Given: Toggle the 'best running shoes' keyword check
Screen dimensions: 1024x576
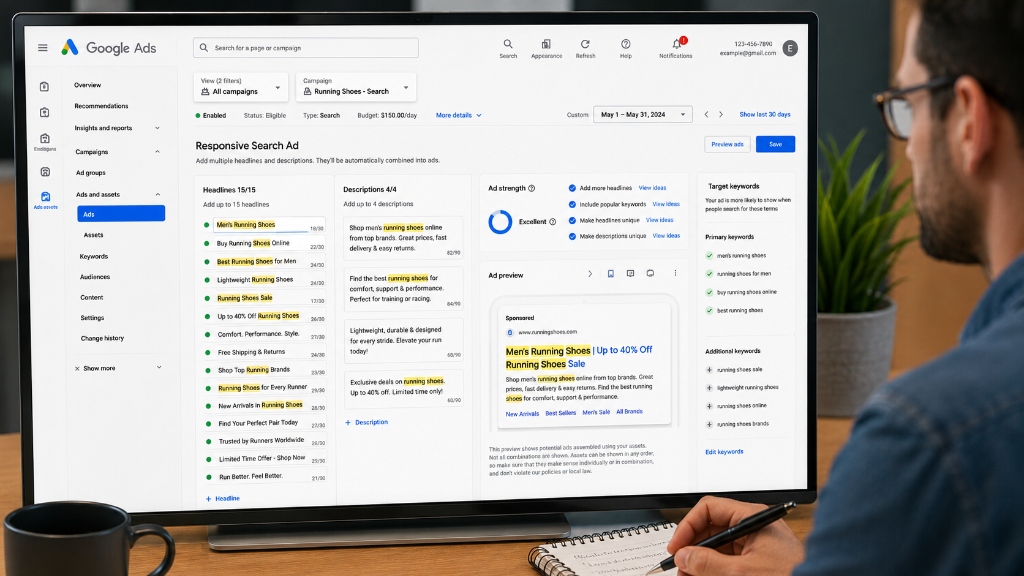Looking at the screenshot, I should click(x=709, y=311).
